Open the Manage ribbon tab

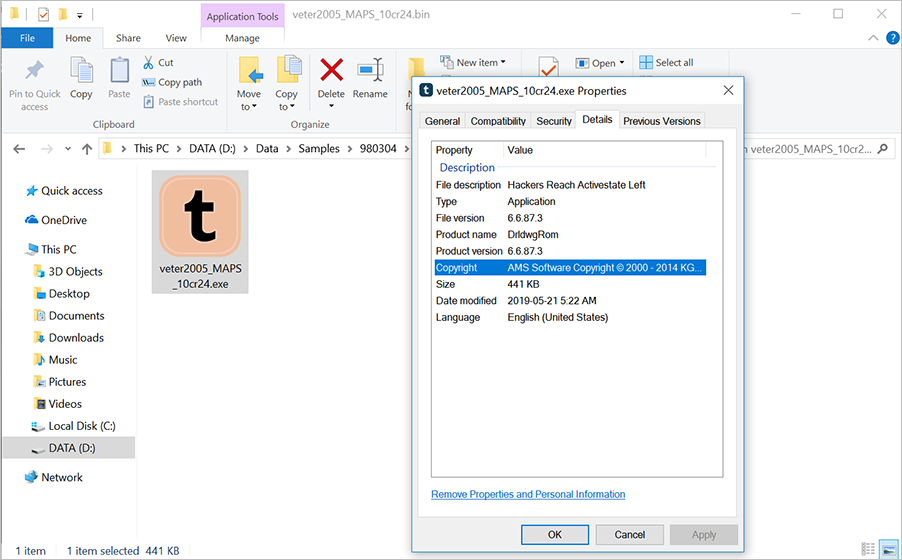point(242,38)
